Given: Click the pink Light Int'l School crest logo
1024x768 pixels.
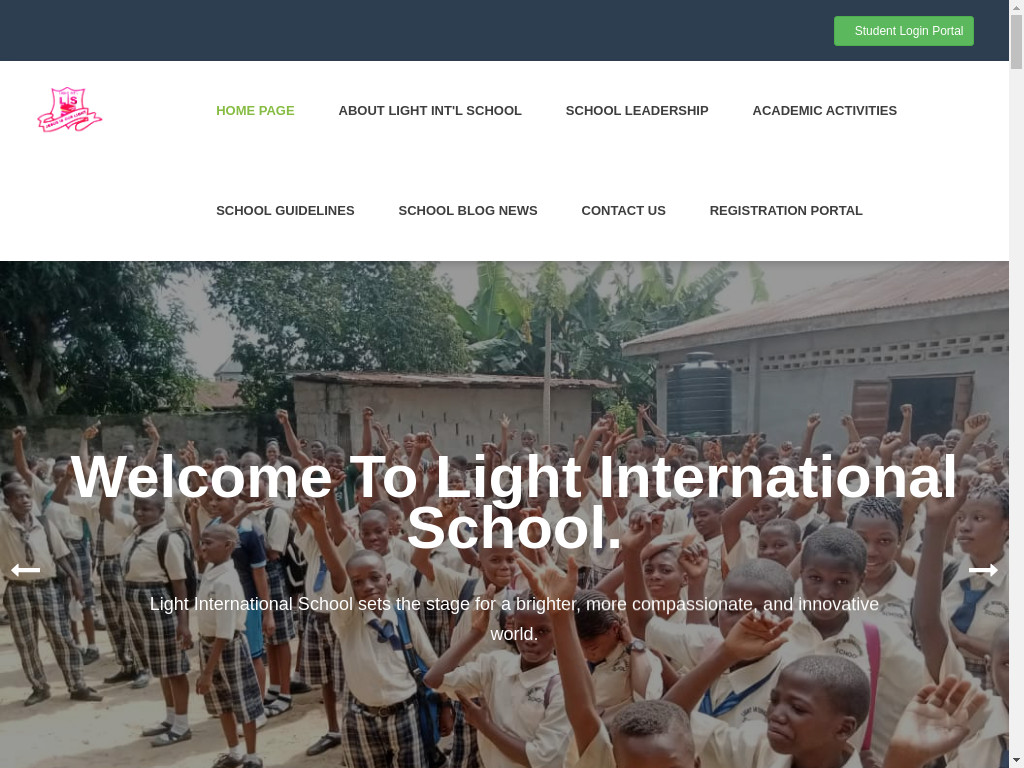Looking at the screenshot, I should tap(70, 110).
